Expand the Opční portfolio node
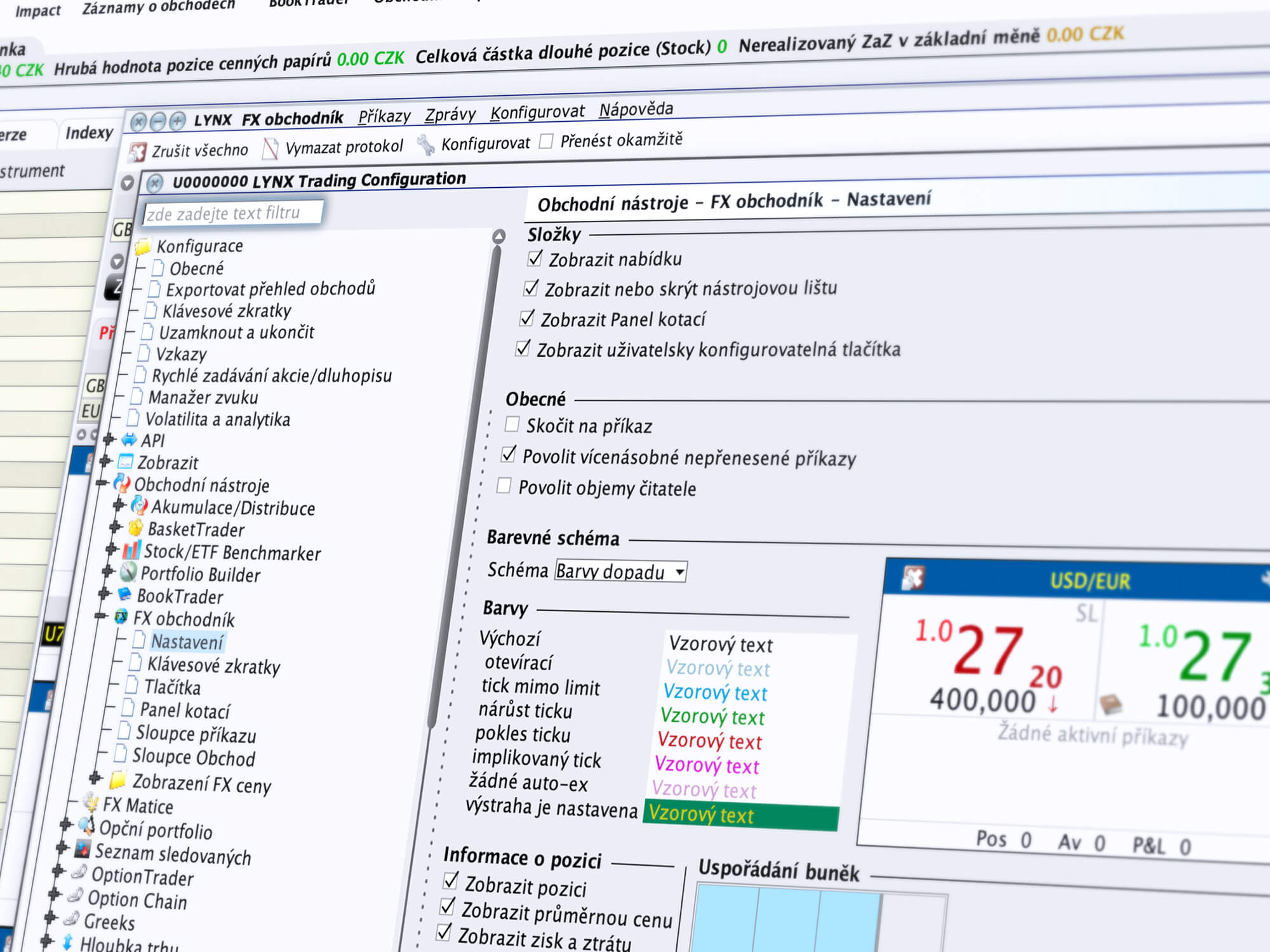This screenshot has height=952, width=1270. tap(65, 825)
